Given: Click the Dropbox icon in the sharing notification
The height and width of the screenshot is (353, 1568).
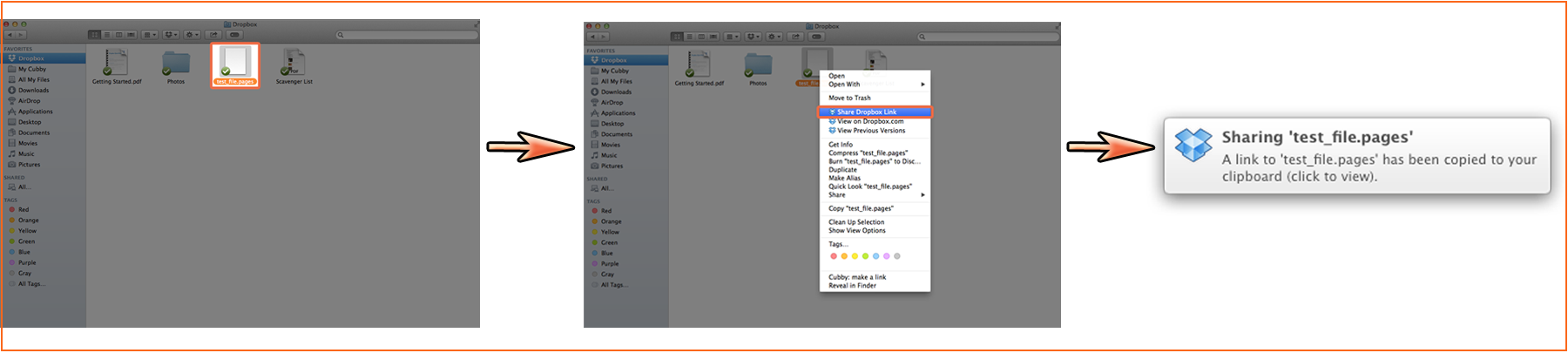Looking at the screenshot, I should pyautogui.click(x=1193, y=146).
